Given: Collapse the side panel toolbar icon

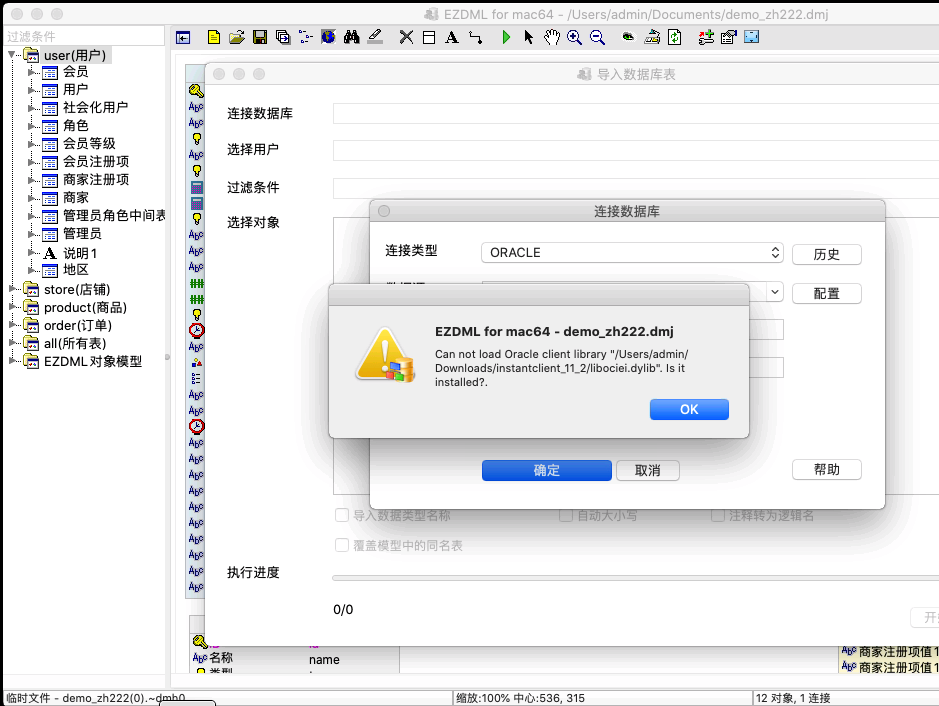Looking at the screenshot, I should click(183, 38).
